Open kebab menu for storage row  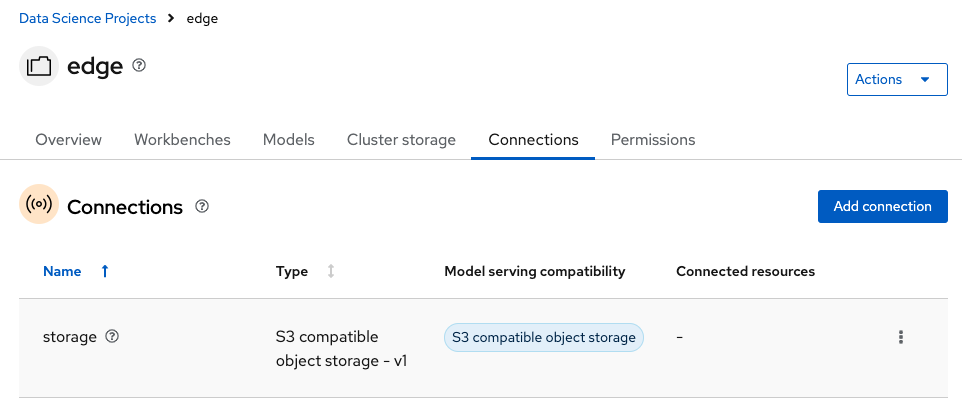click(900, 338)
